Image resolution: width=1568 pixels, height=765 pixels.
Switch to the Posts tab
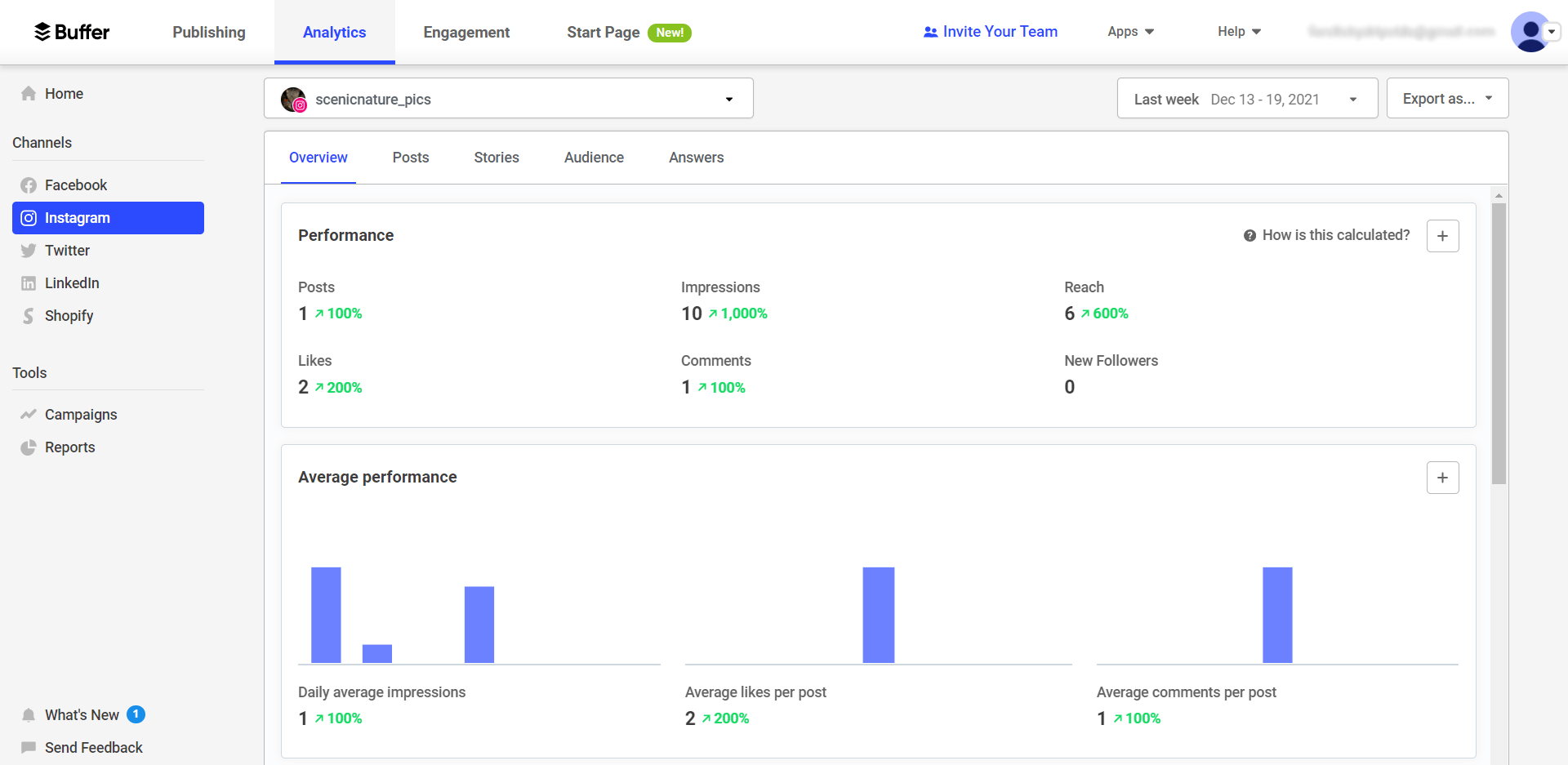411,158
